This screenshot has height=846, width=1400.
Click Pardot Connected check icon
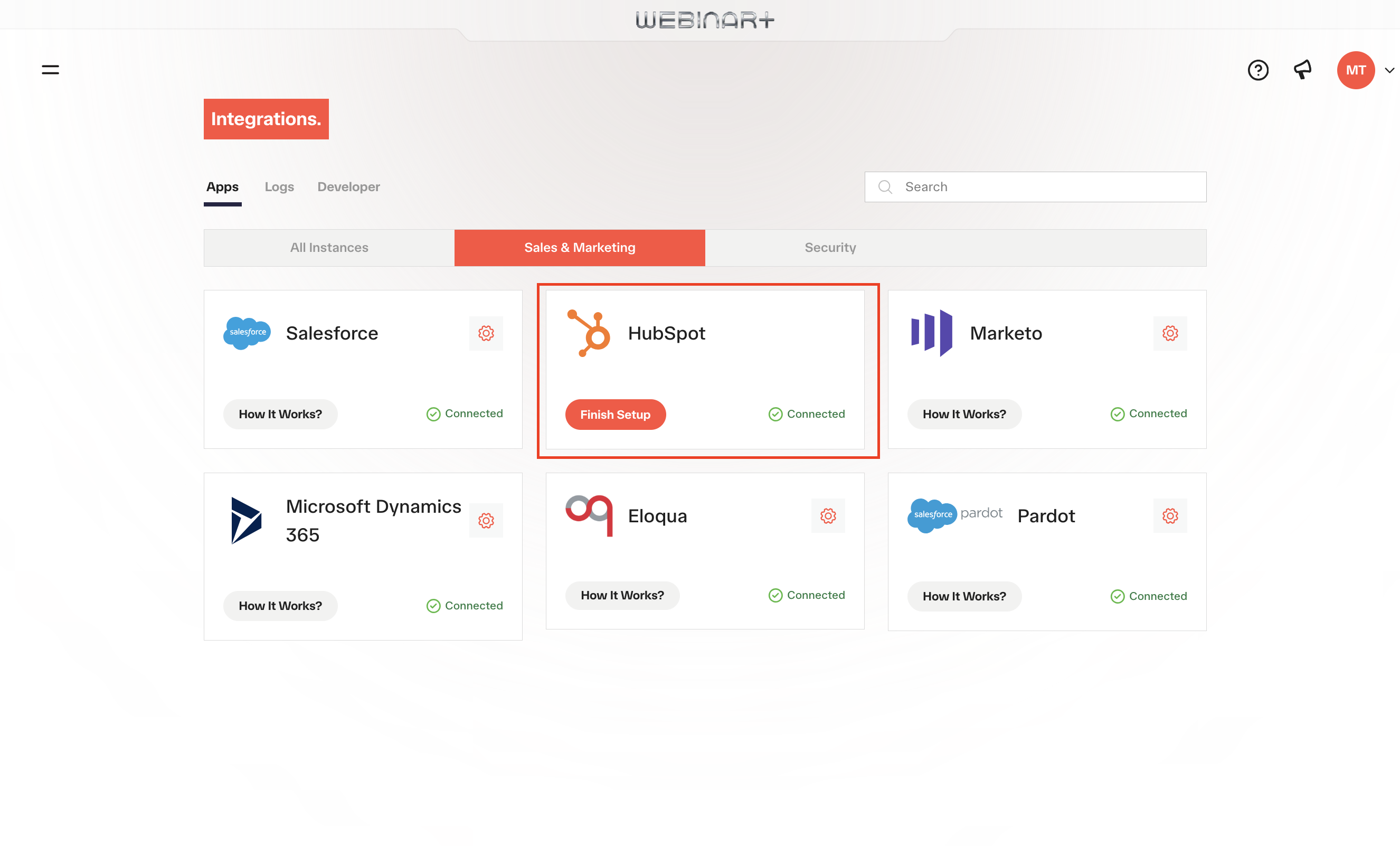[1118, 596]
